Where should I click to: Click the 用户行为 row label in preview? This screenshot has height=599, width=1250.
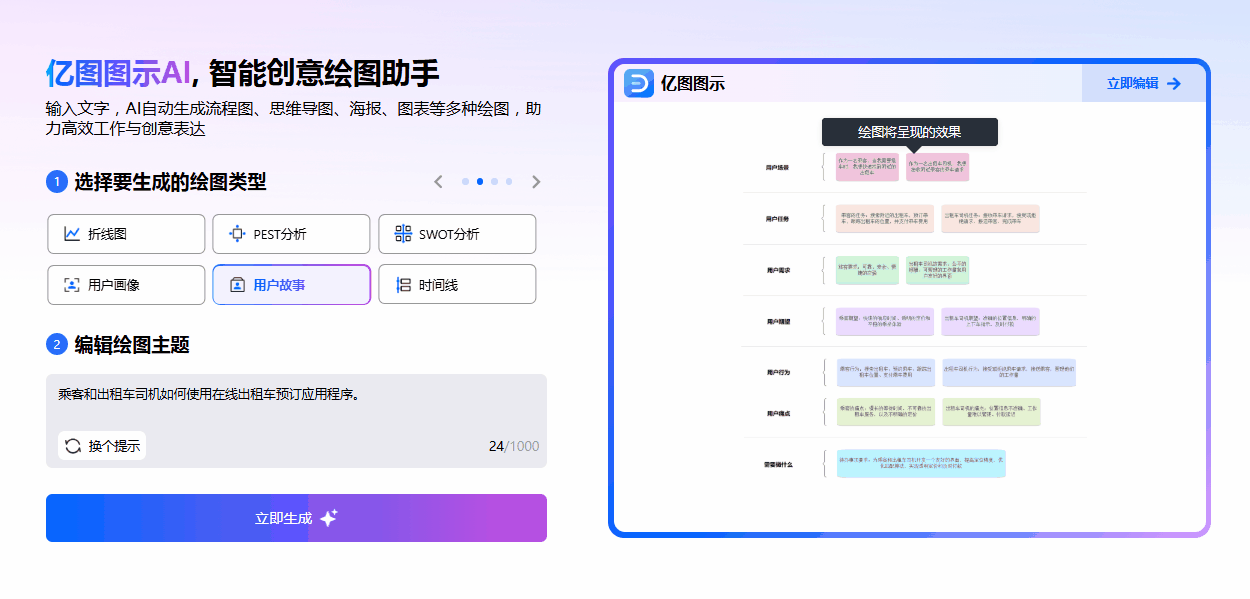tap(777, 372)
